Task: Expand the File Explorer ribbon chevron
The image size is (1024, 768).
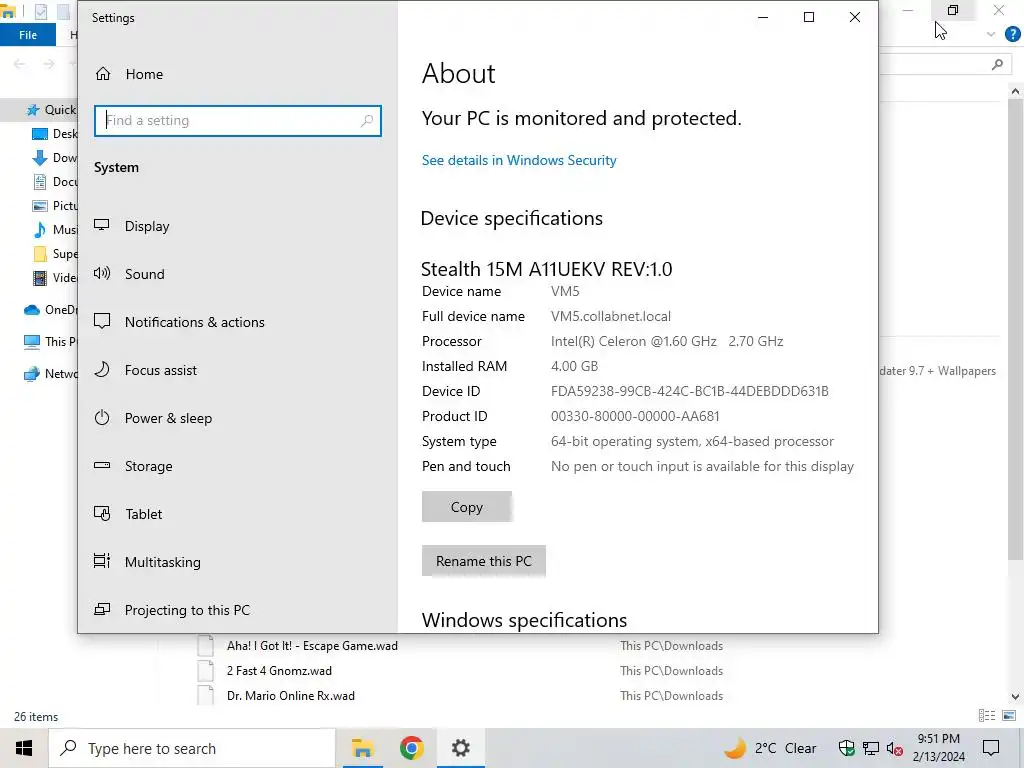Action: [991, 35]
